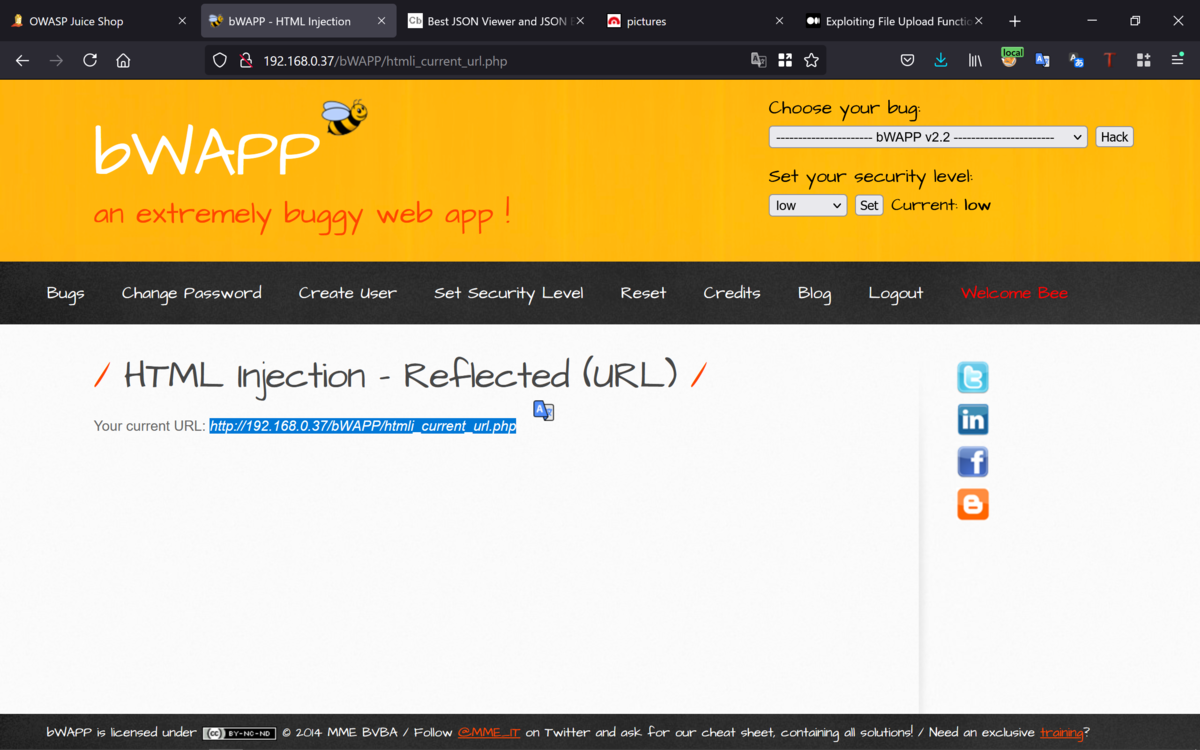
Task: Open the browser home page
Action: 123,61
